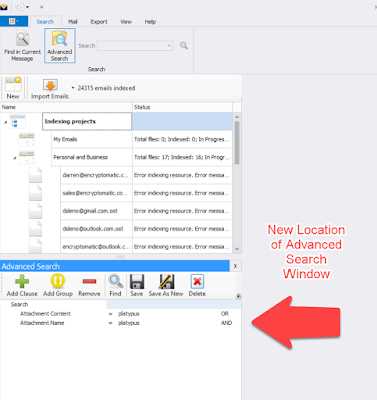The height and width of the screenshot is (400, 377).
Task: Select dsleno@outlook.com.ost entry
Action: [96, 229]
